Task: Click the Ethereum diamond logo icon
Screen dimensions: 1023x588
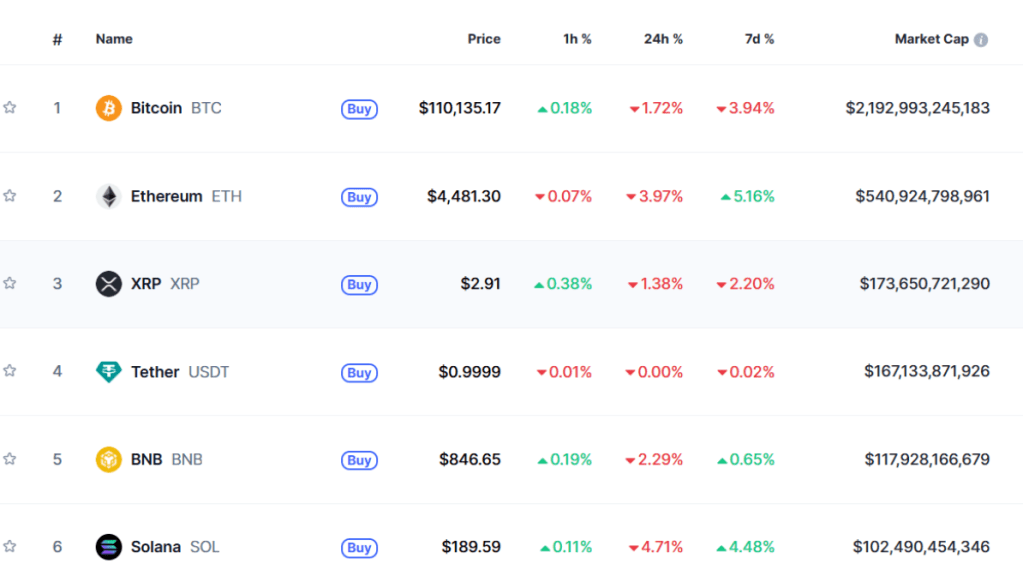Action: (x=108, y=196)
